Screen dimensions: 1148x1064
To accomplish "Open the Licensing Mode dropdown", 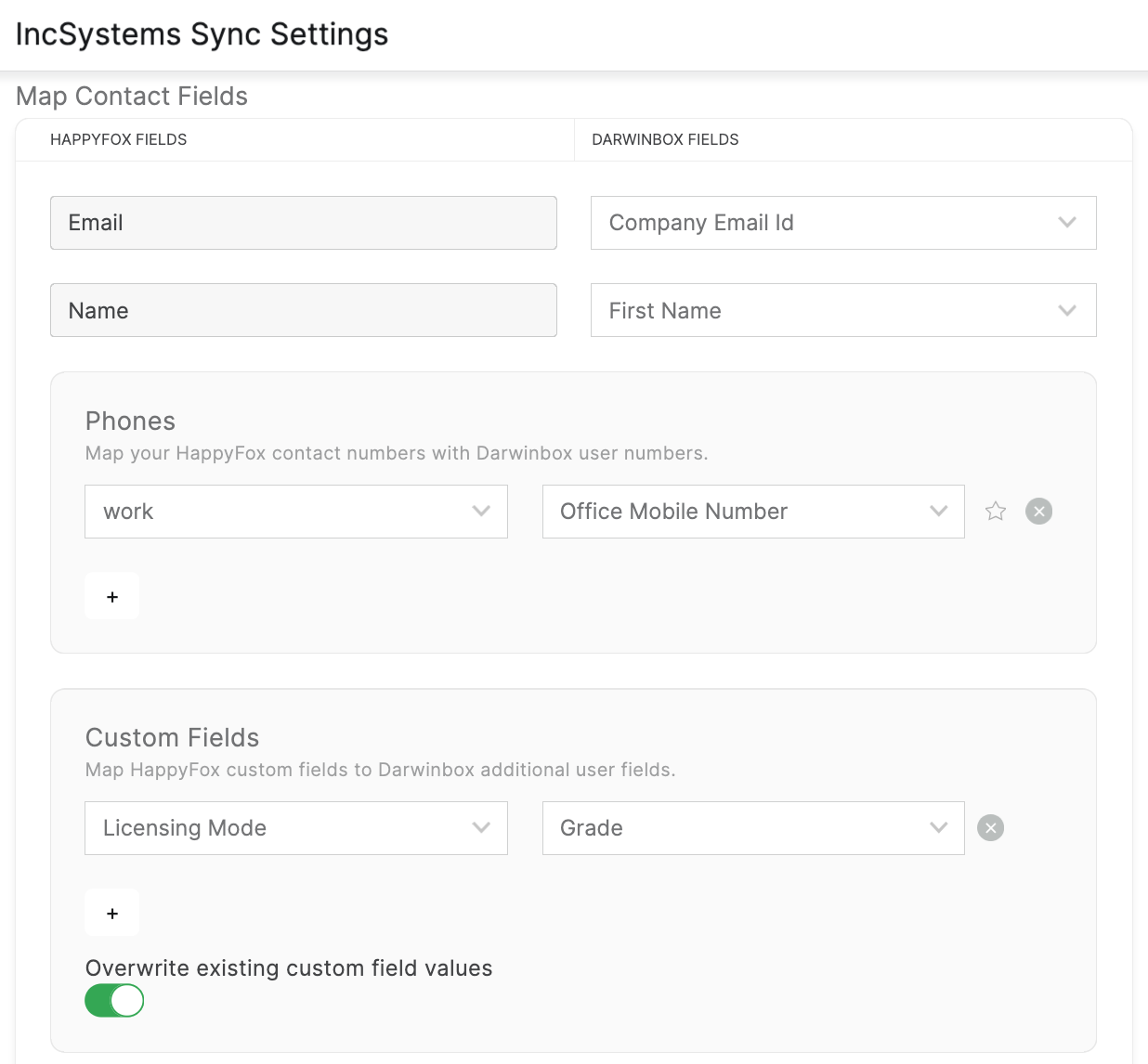I will tap(296, 828).
